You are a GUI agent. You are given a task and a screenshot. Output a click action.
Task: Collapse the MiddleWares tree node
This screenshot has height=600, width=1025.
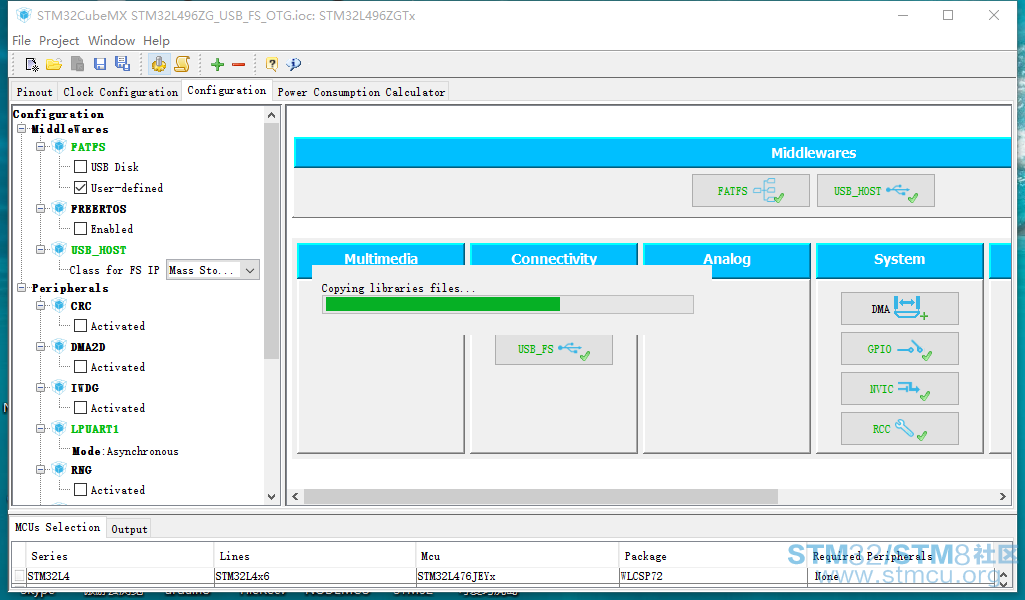point(22,129)
